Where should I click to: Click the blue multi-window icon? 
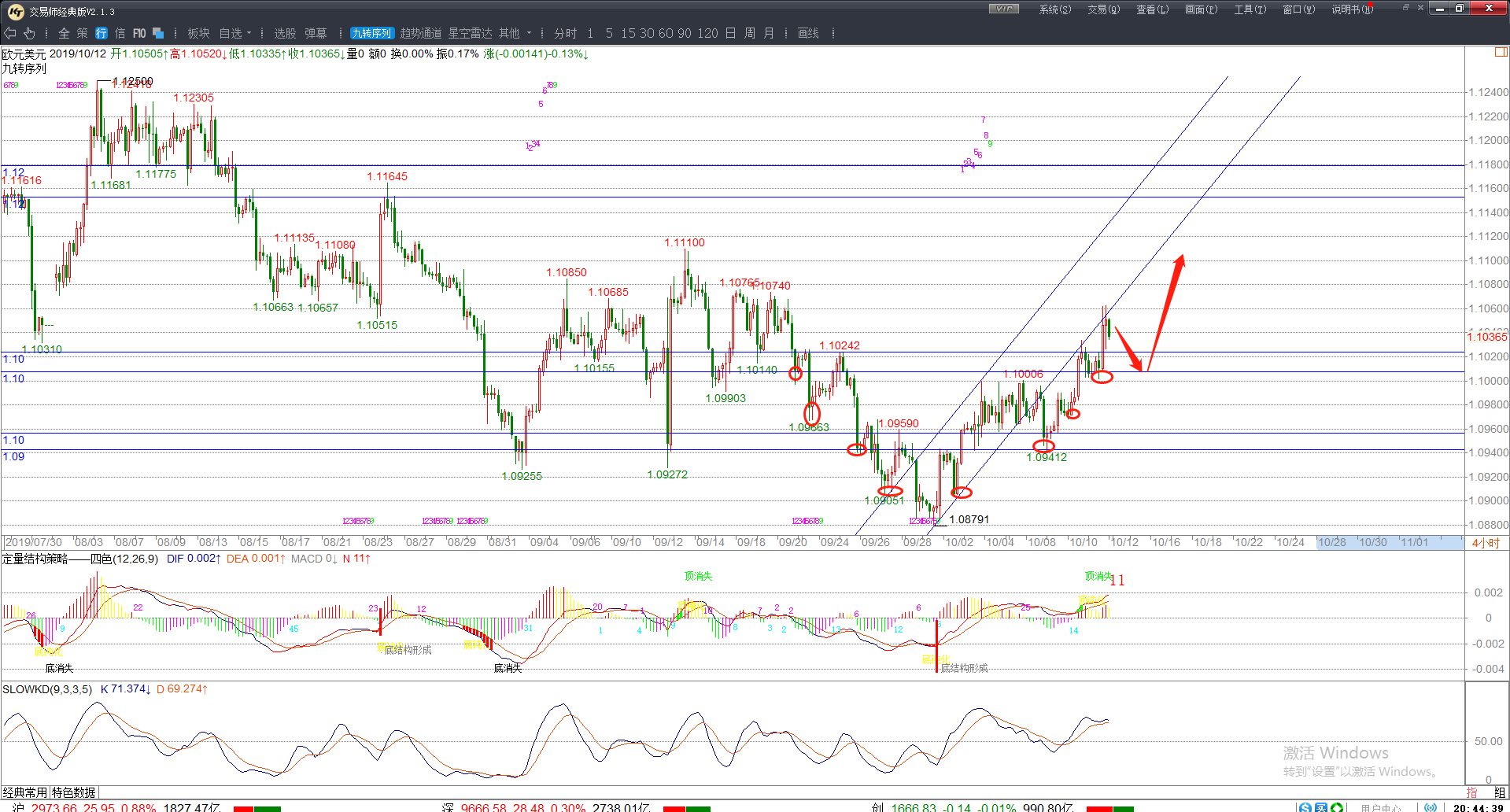[x=158, y=33]
